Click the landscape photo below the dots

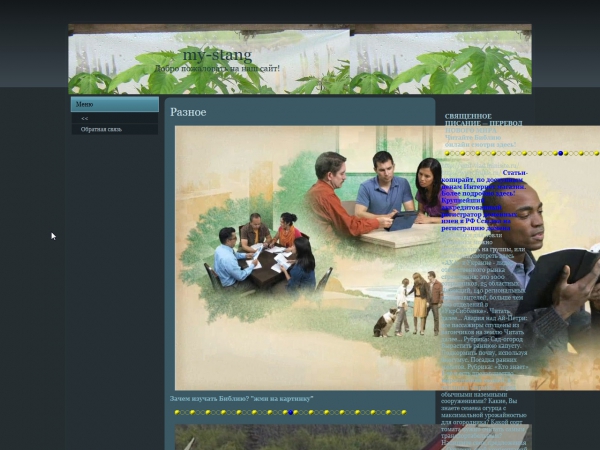(352, 437)
